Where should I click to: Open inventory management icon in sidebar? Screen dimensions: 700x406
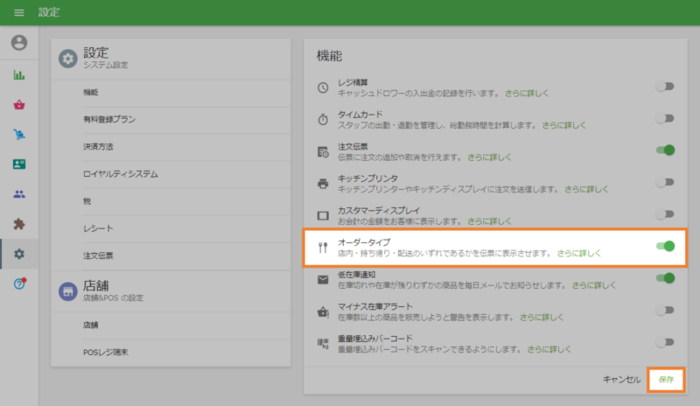(19, 134)
